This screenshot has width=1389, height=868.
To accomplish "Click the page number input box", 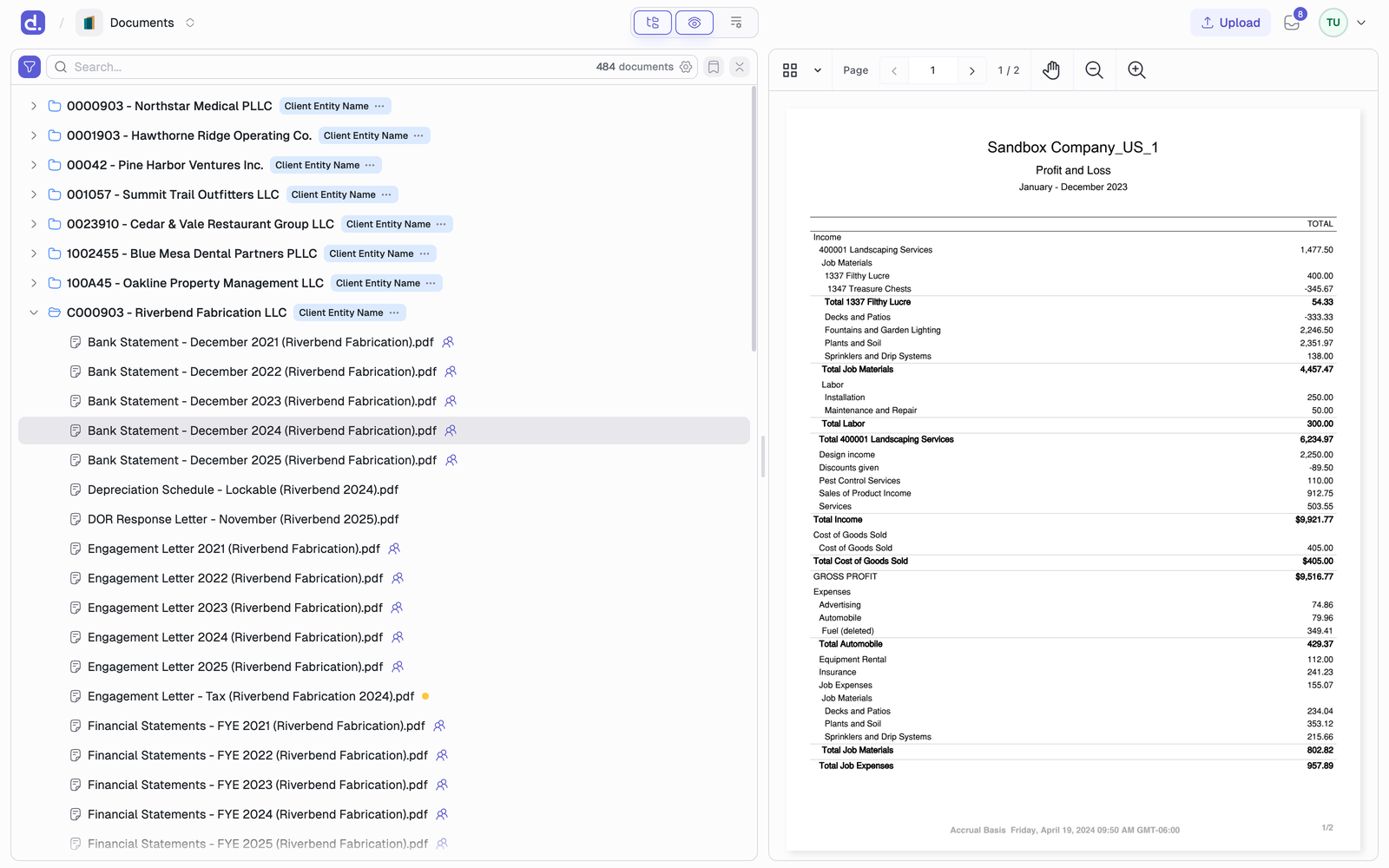I will pos(932,70).
